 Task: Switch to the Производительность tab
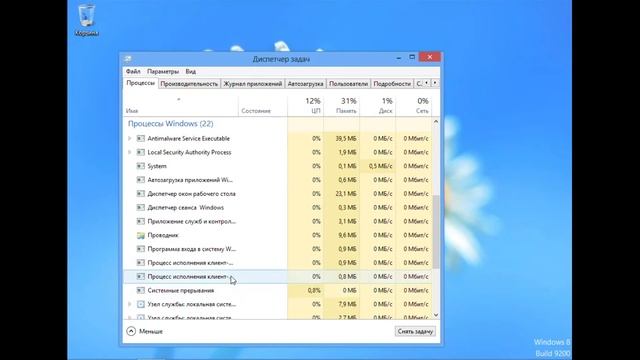[189, 84]
